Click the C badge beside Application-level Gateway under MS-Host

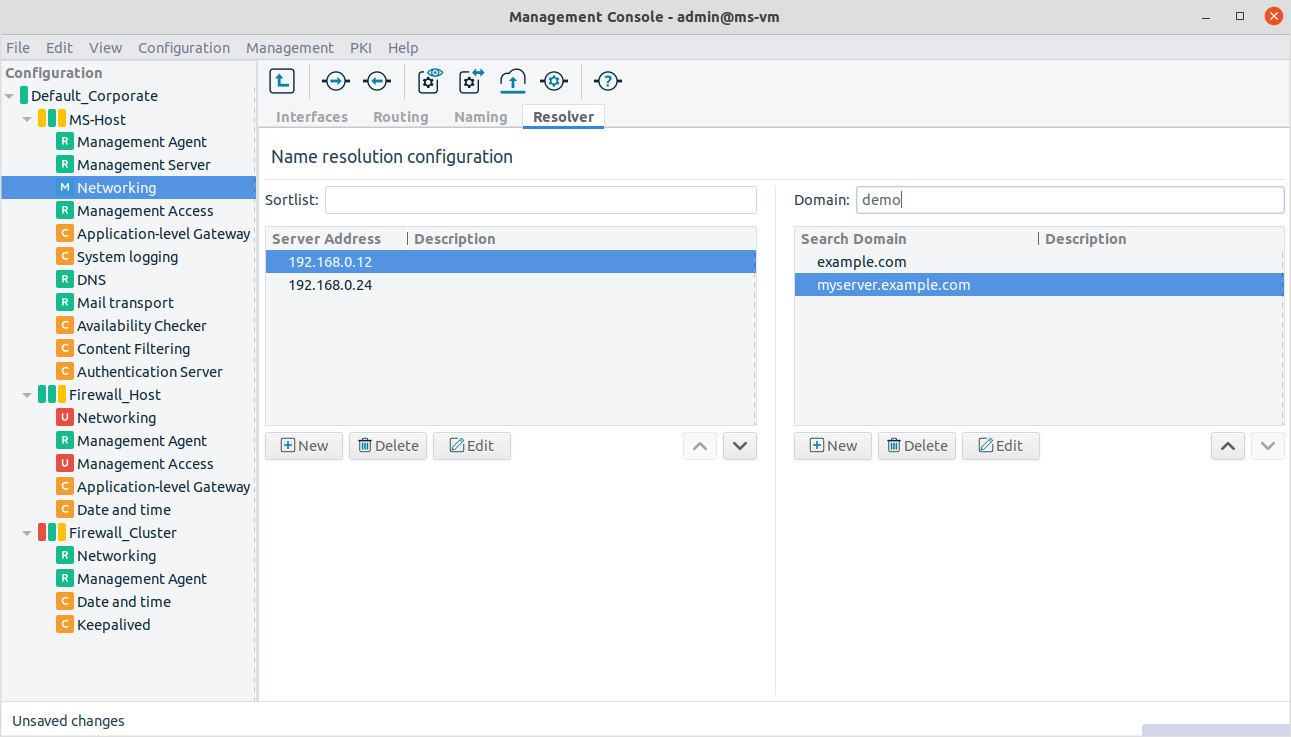(65, 233)
